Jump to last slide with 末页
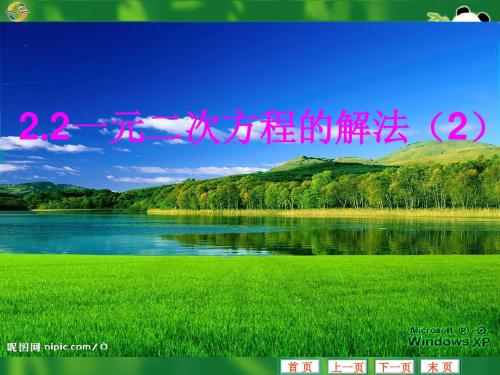 pos(440,367)
